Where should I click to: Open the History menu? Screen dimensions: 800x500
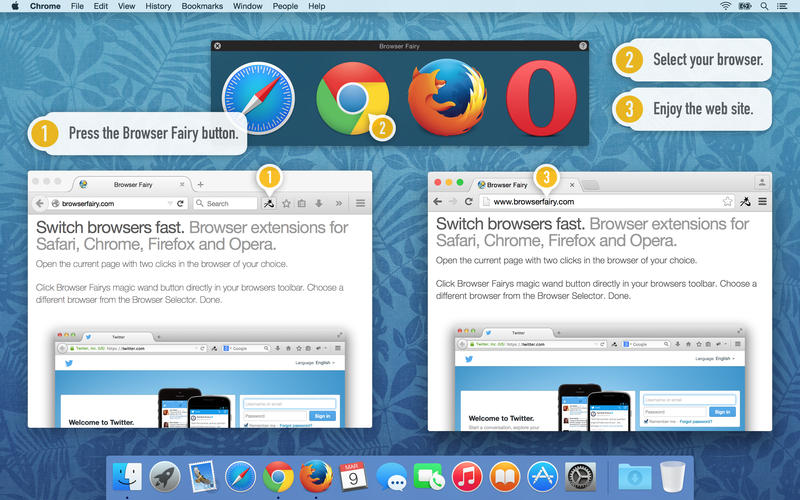158,6
